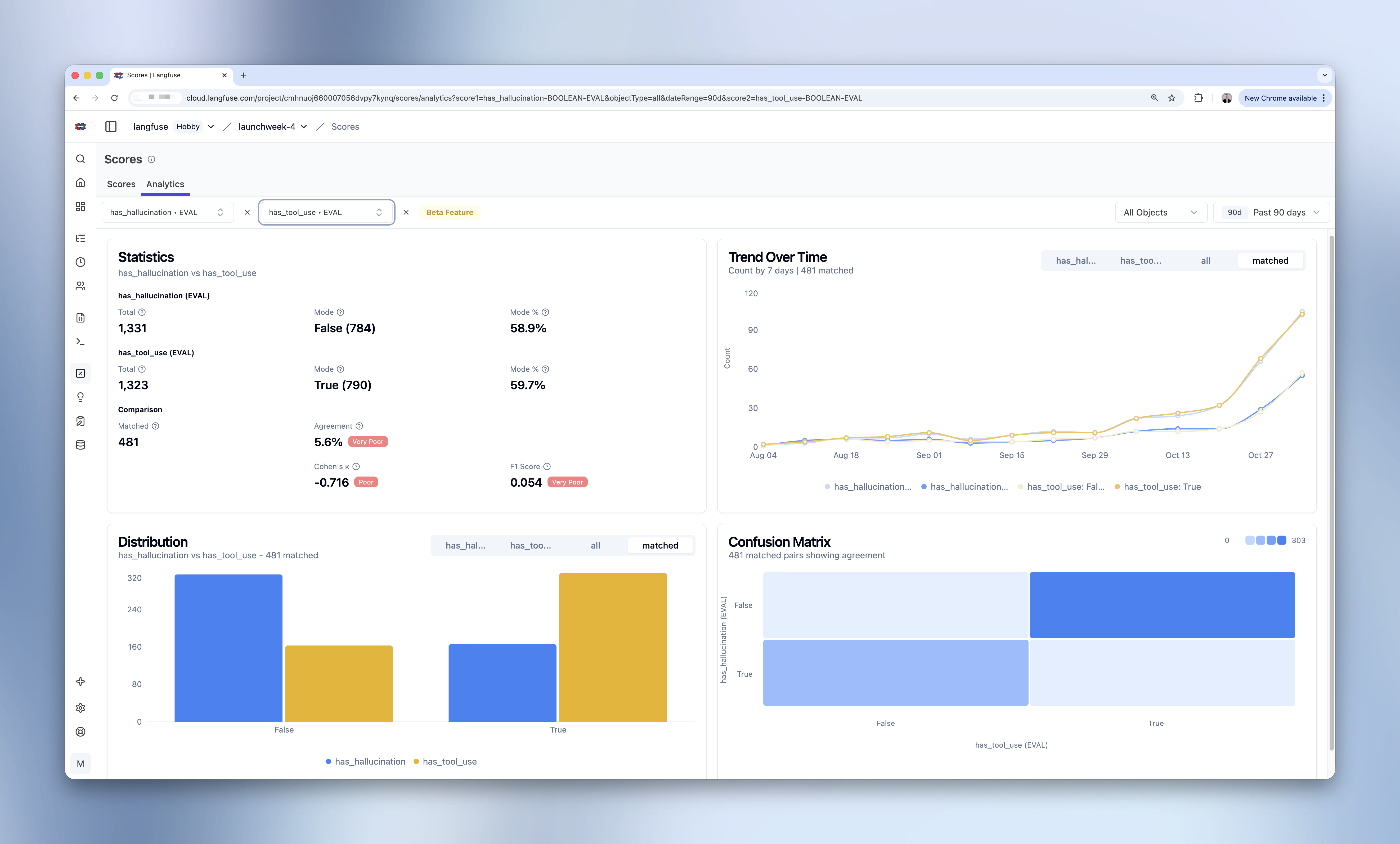Image resolution: width=1400 pixels, height=844 pixels.
Task: Open the Dashboards grid icon
Action: pos(80,206)
